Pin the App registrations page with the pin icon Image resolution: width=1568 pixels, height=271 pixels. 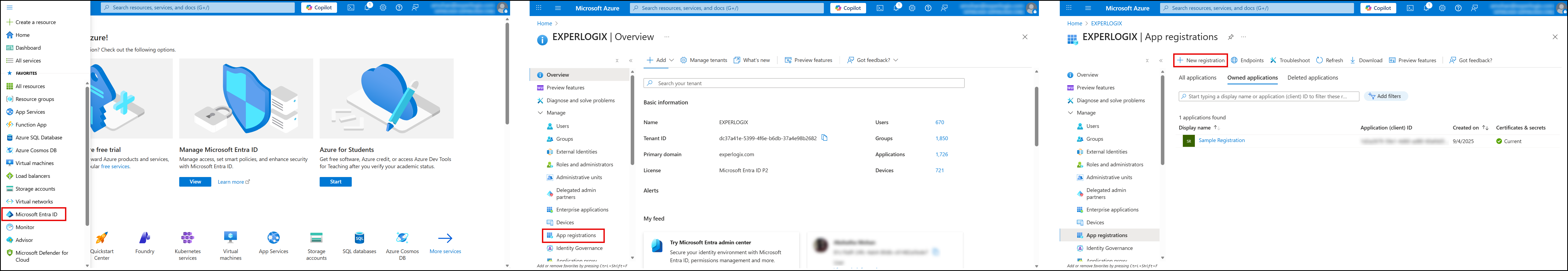click(1230, 37)
